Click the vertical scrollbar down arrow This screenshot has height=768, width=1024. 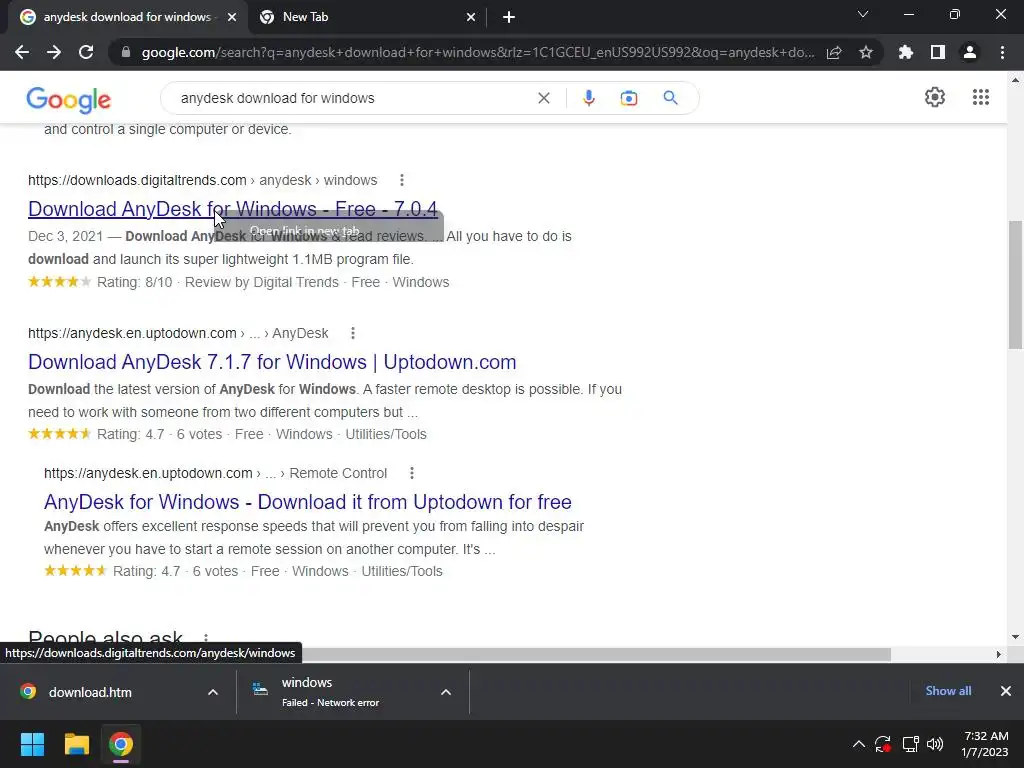click(1015, 637)
